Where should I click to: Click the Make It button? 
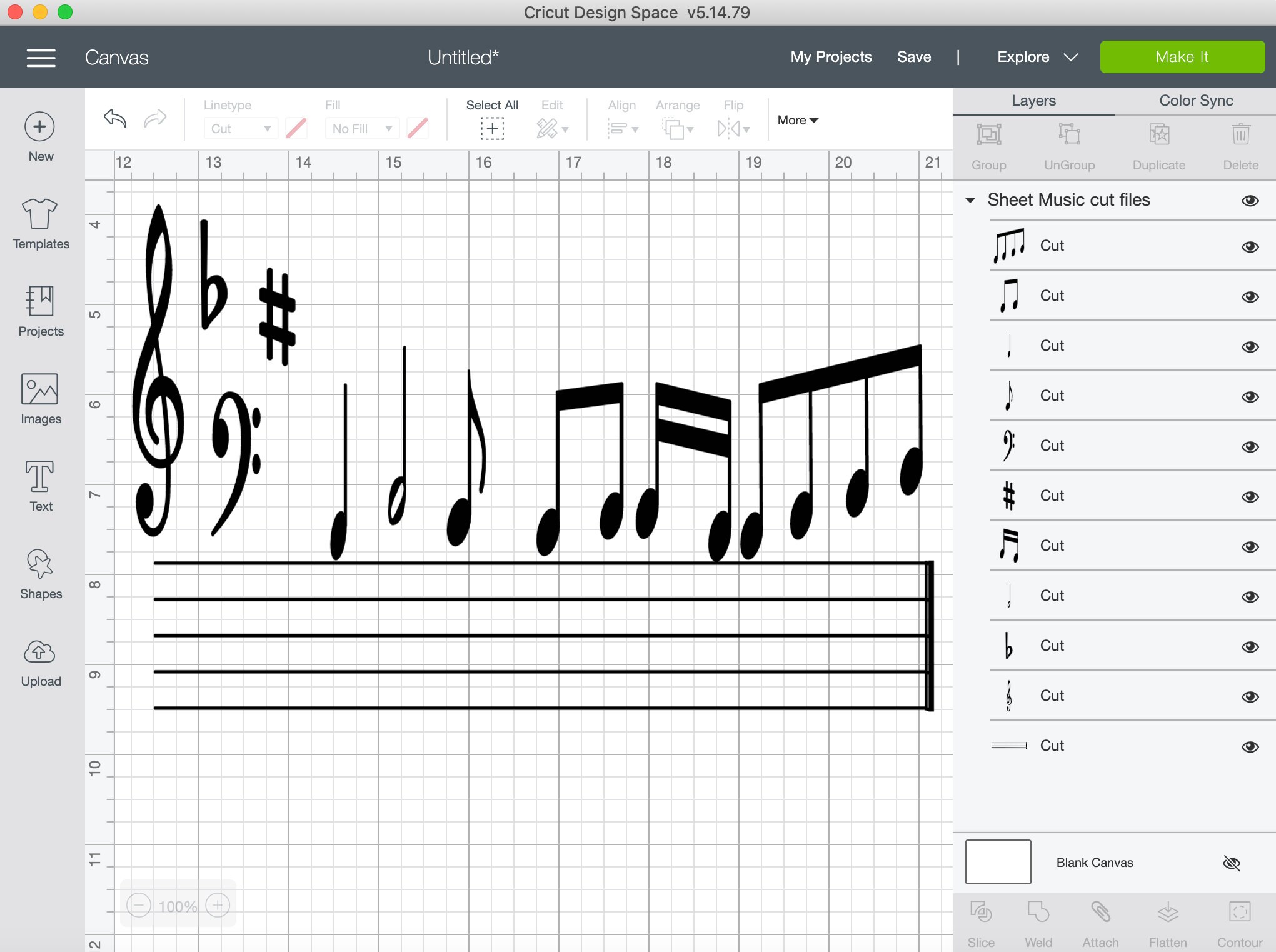click(x=1182, y=56)
